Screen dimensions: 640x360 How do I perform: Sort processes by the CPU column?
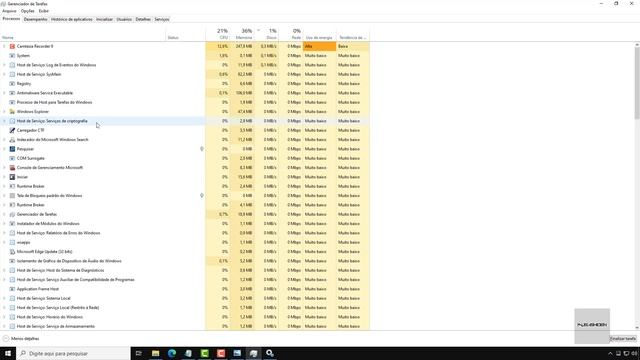[218, 34]
